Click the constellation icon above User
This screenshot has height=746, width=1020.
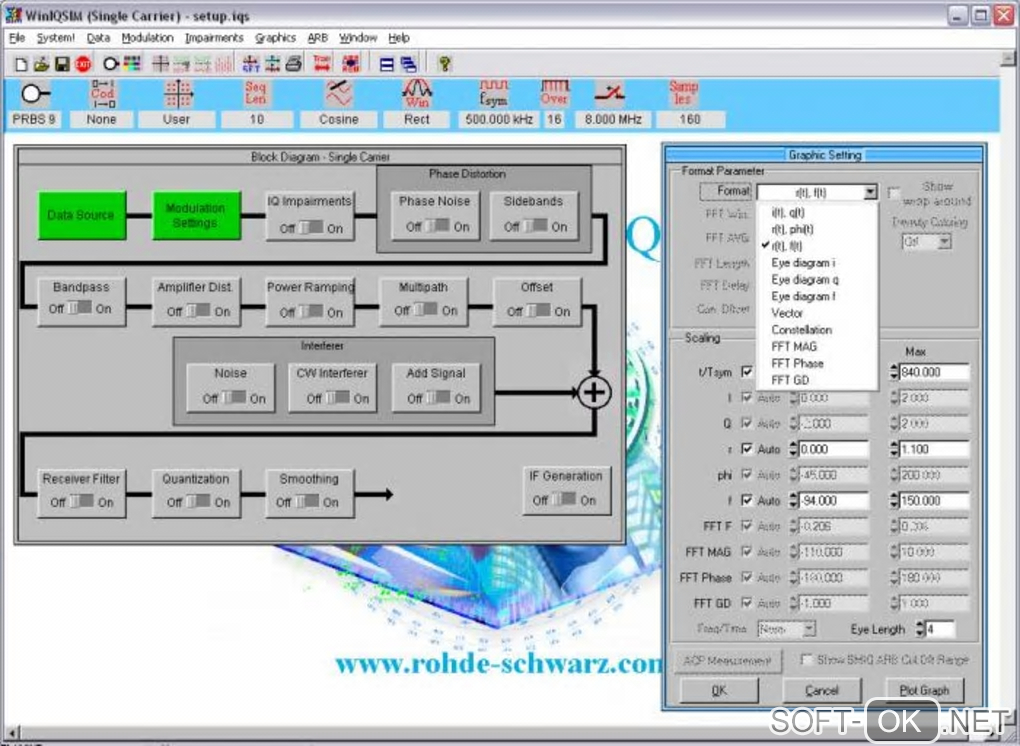178,94
